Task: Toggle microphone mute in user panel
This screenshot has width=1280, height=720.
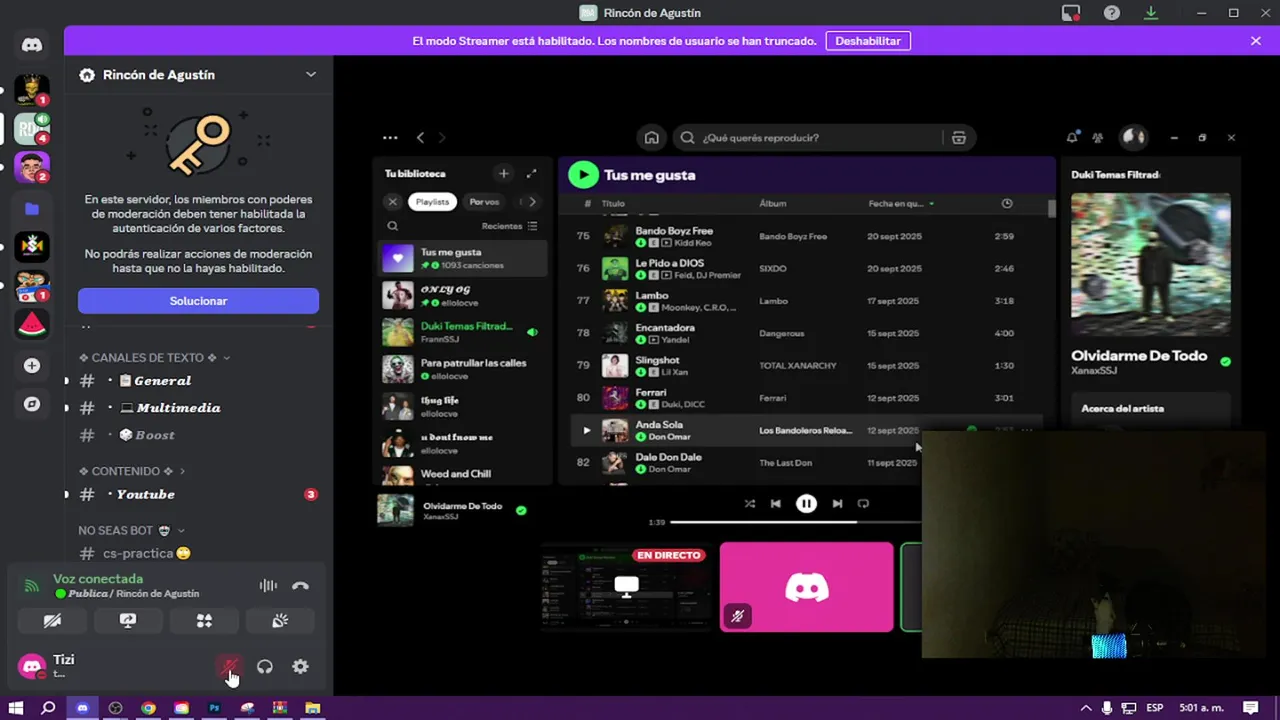Action: point(230,667)
